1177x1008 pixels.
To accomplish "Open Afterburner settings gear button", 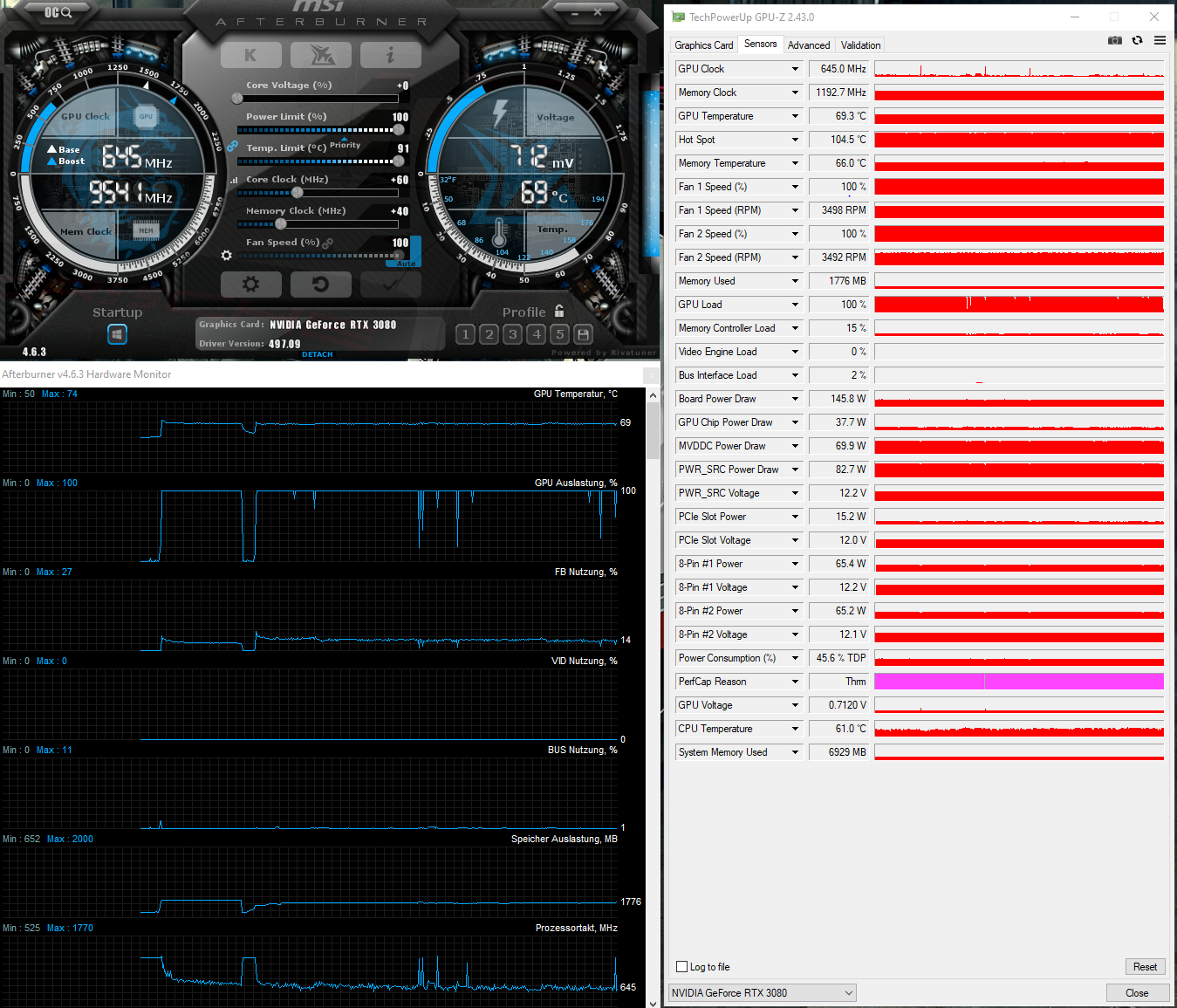I will [x=250, y=285].
